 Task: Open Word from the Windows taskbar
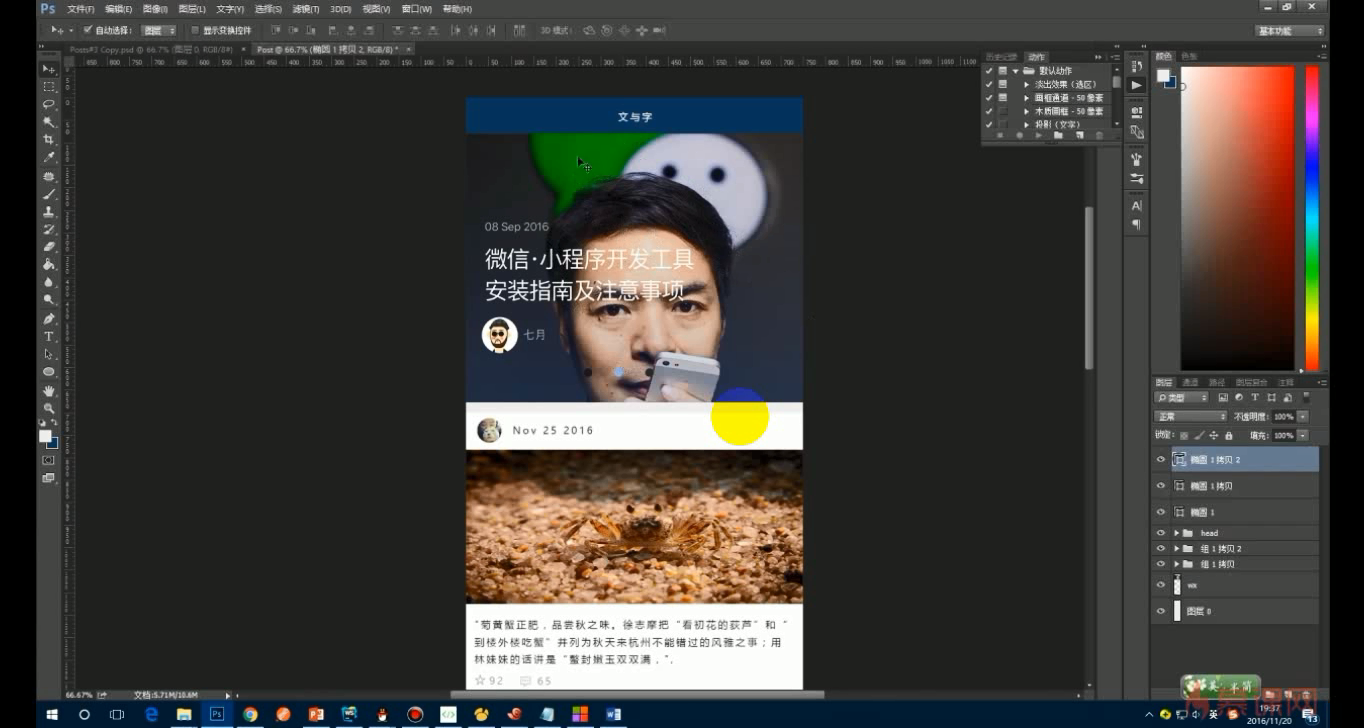pyautogui.click(x=613, y=714)
